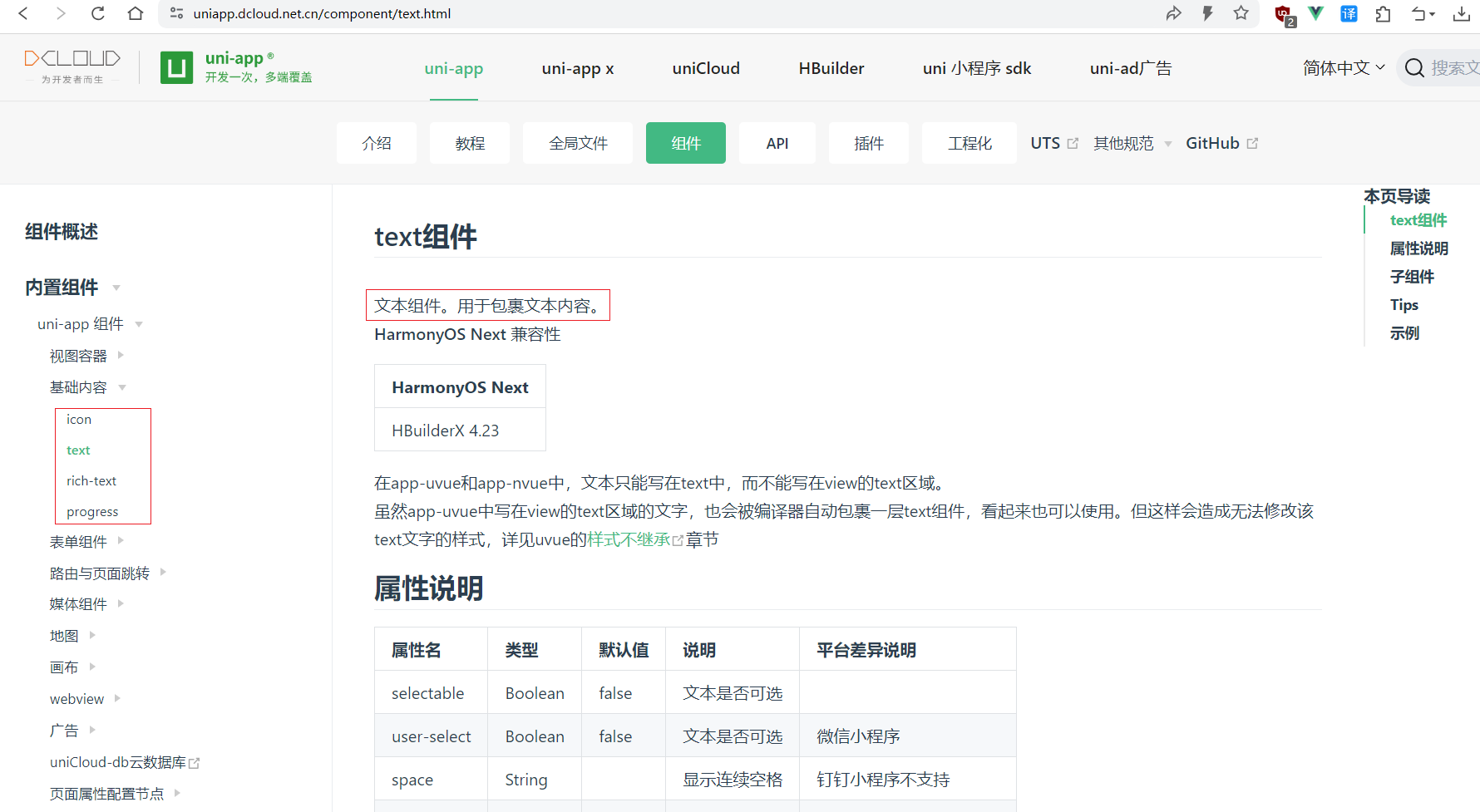This screenshot has width=1480, height=812.
Task: Jump to Tips in page outline
Action: [x=1404, y=305]
